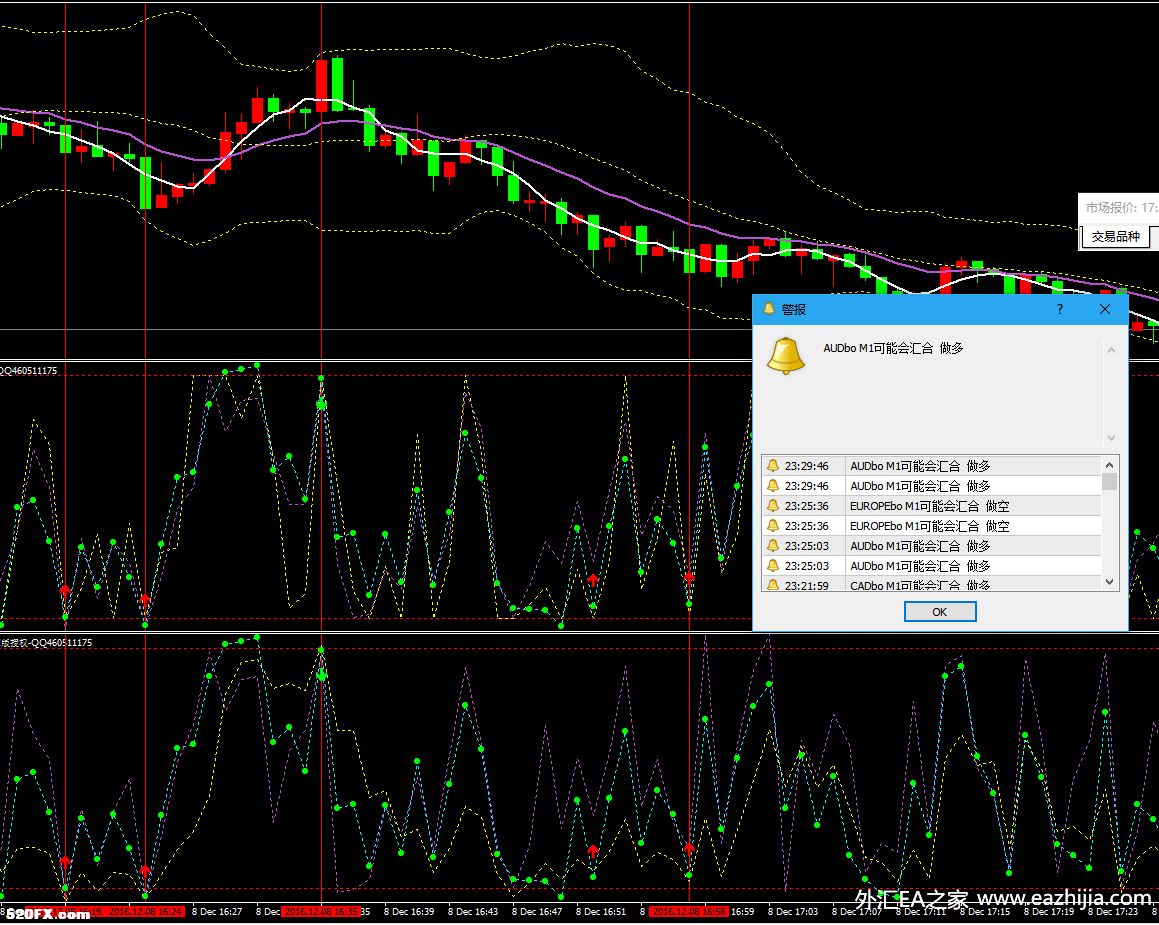Click the small bell icon in 警报 title bar

click(769, 308)
